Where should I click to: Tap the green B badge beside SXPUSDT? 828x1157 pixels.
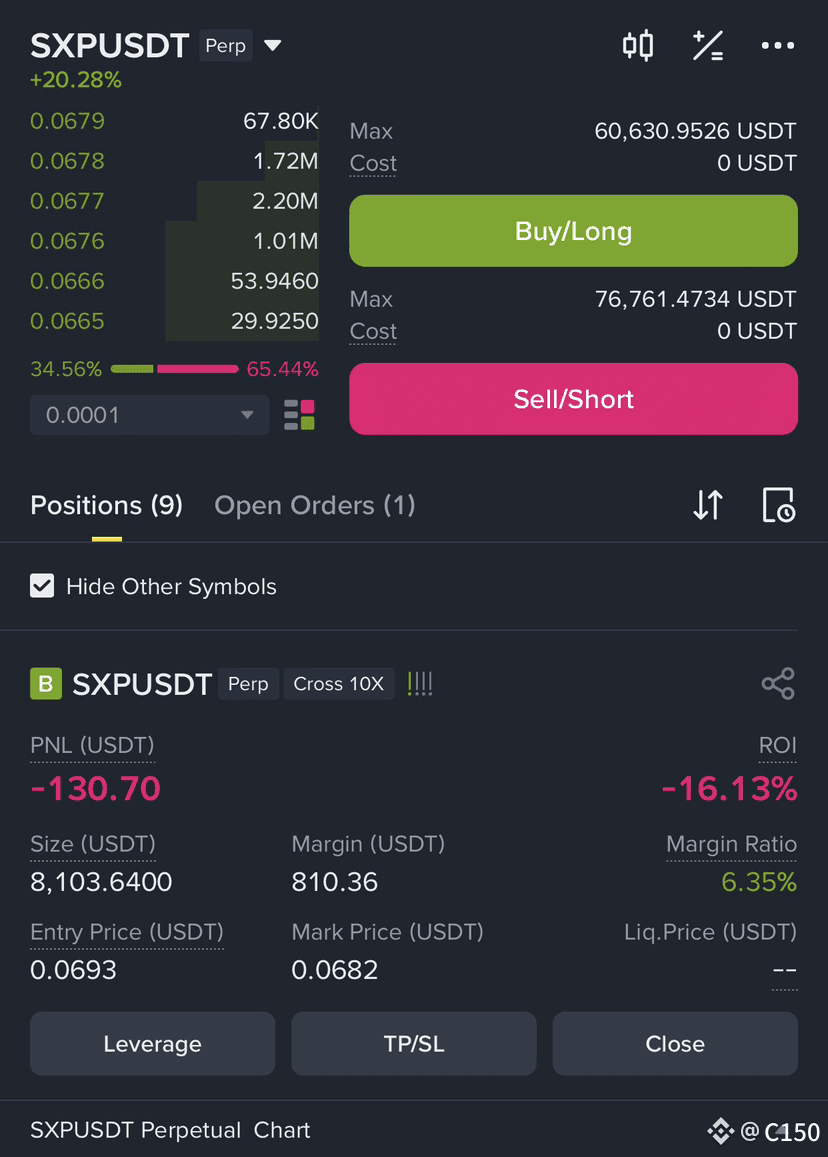46,683
